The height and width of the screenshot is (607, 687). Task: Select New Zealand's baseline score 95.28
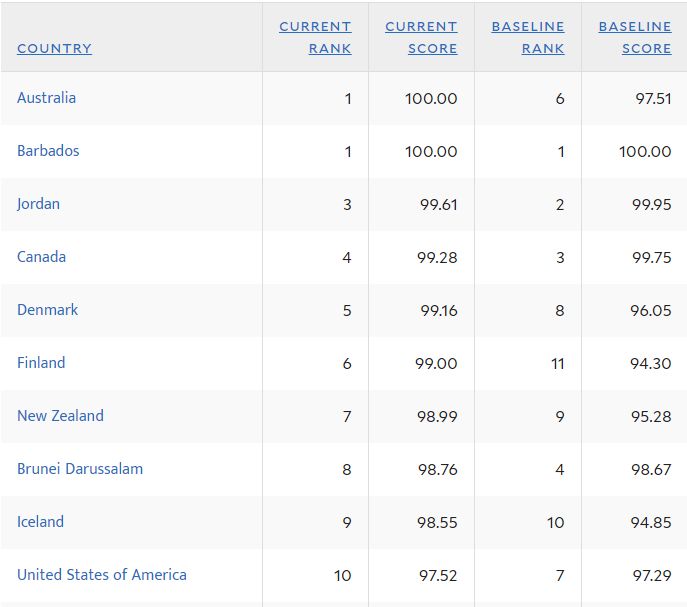click(x=651, y=417)
